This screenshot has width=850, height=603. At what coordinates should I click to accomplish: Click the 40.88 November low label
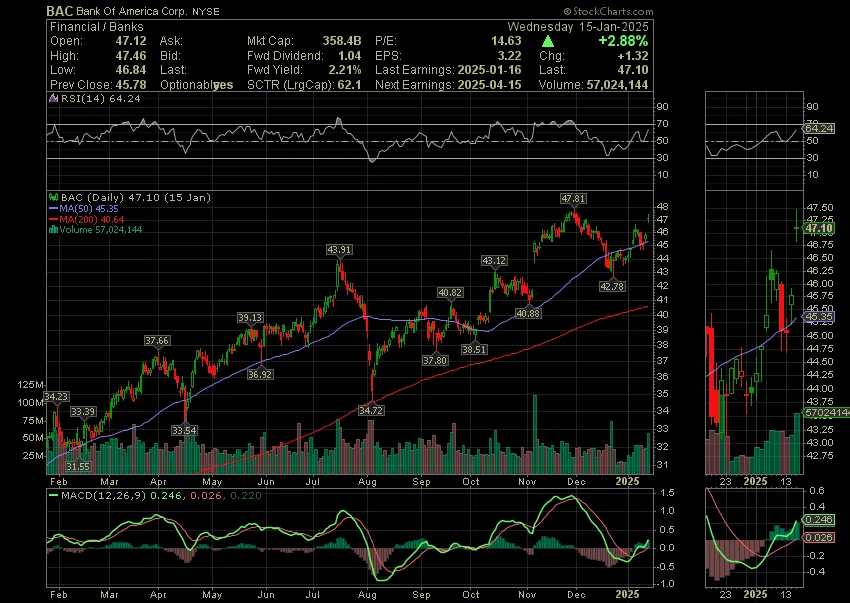528,313
